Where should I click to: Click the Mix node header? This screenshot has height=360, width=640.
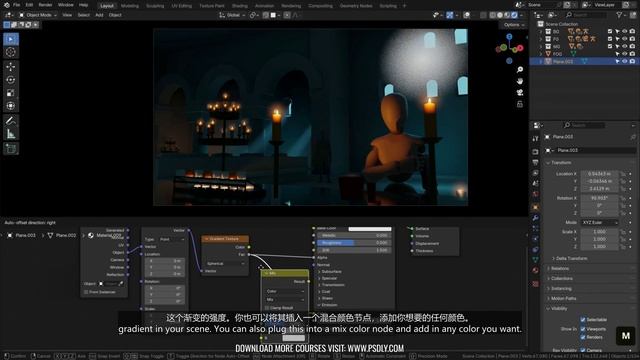pyautogui.click(x=285, y=273)
